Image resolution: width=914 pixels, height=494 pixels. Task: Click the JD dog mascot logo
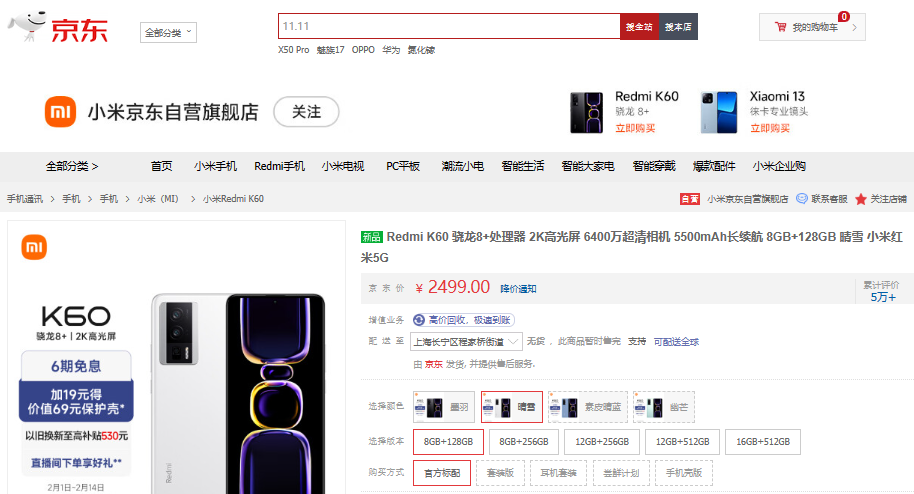click(27, 26)
